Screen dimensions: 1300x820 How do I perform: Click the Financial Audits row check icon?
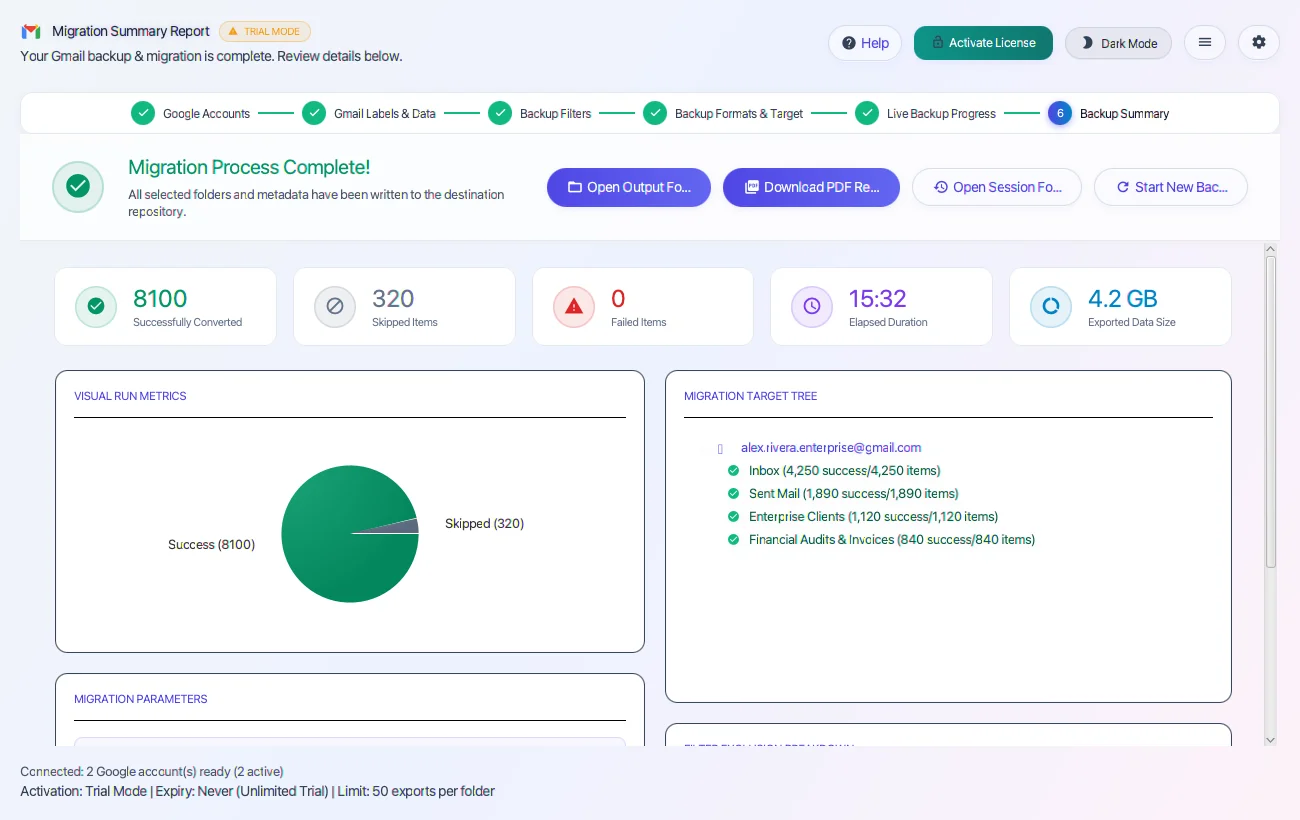[733, 540]
